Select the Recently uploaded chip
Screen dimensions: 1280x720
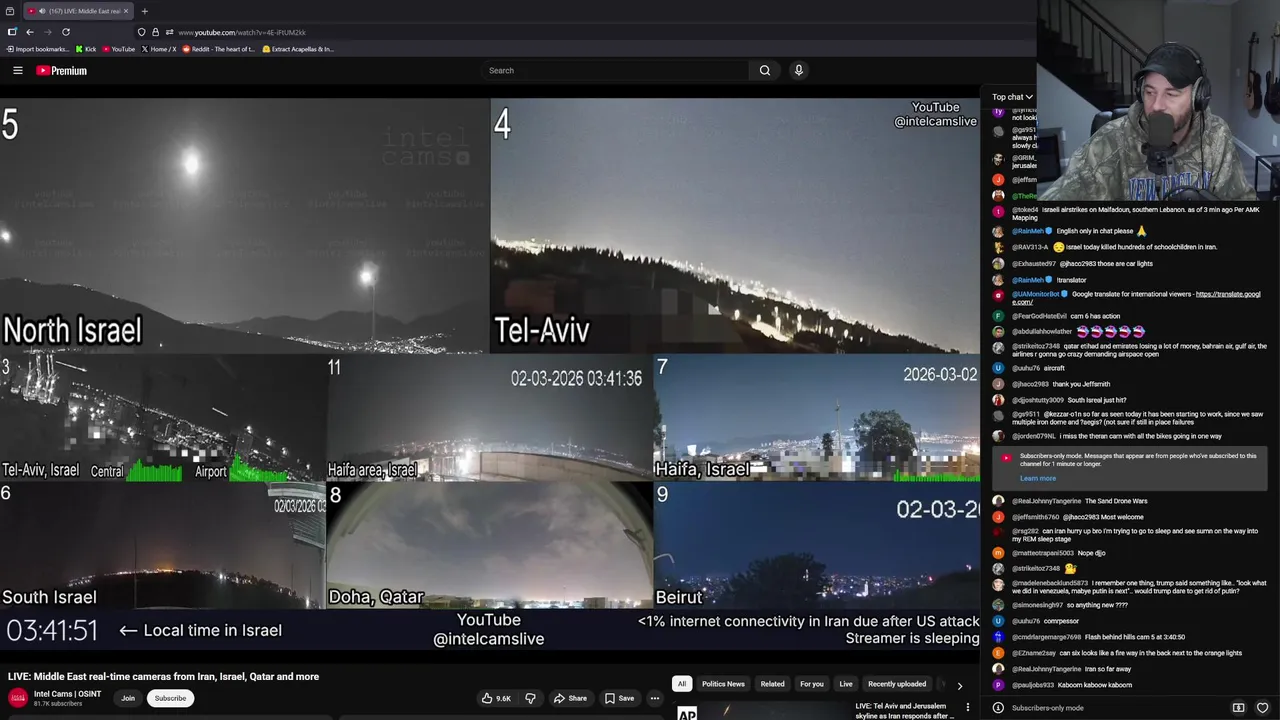click(x=897, y=684)
